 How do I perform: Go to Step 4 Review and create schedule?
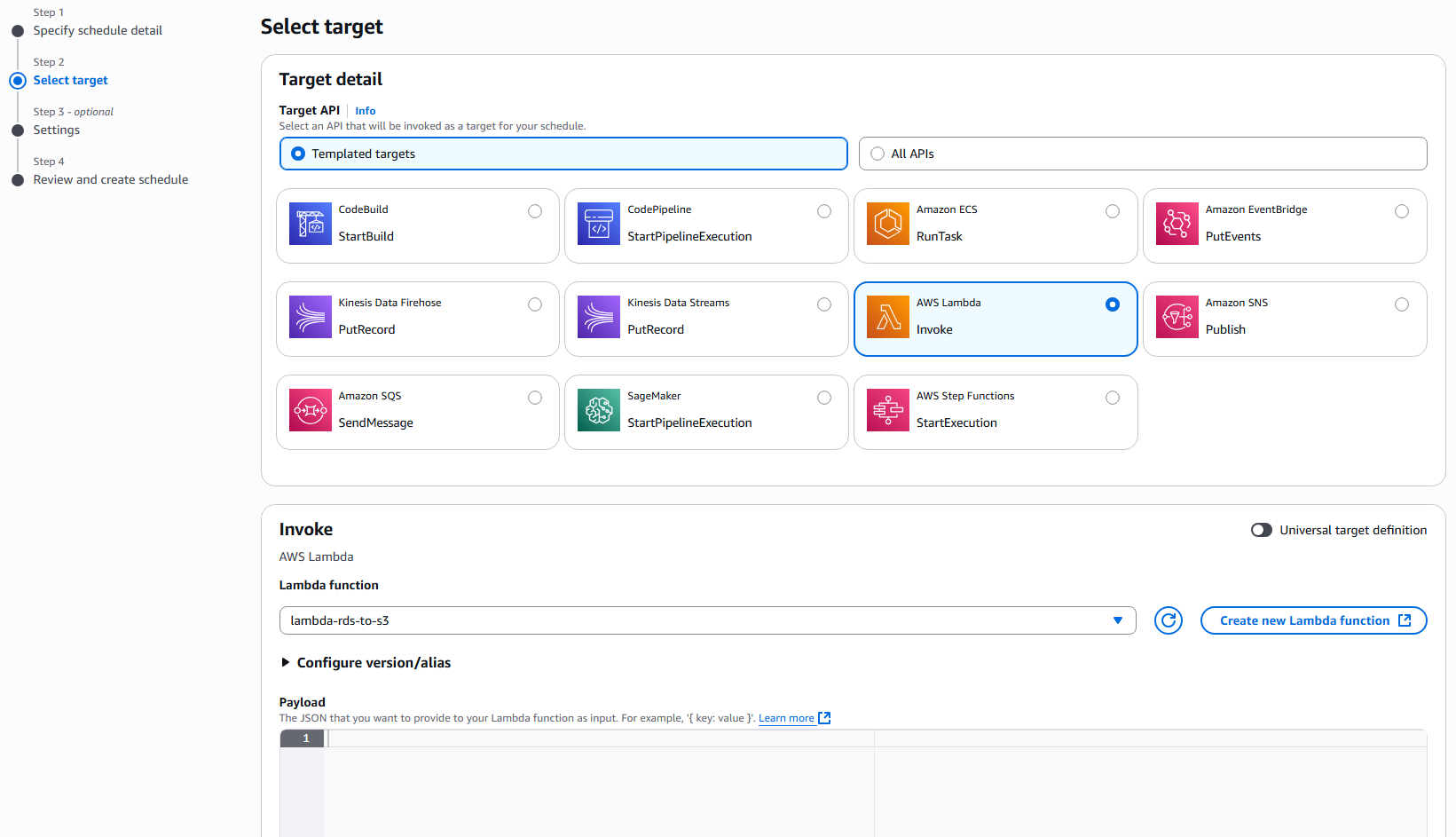[111, 179]
